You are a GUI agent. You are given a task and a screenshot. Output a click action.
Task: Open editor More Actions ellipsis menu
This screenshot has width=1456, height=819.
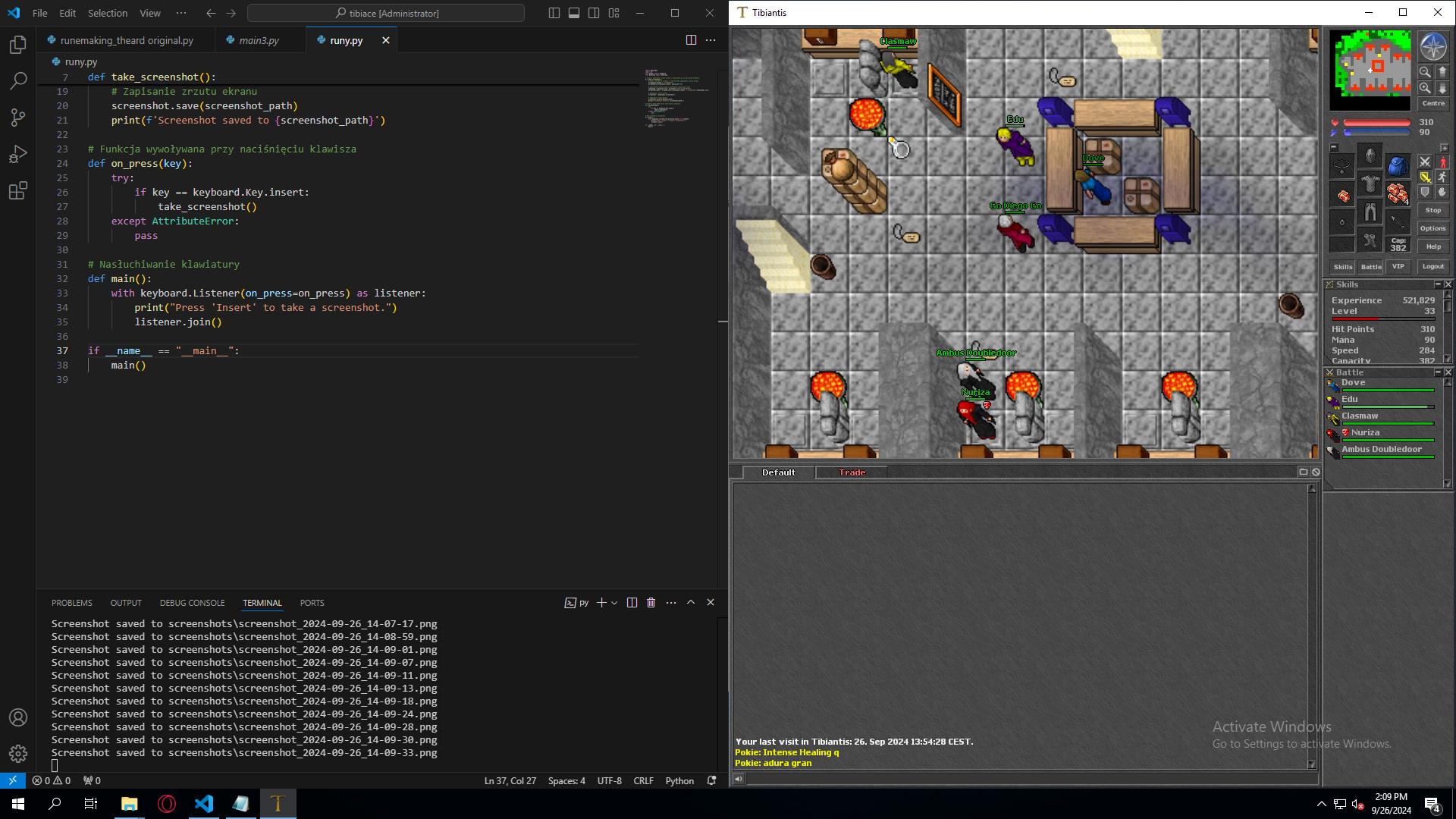click(x=711, y=40)
